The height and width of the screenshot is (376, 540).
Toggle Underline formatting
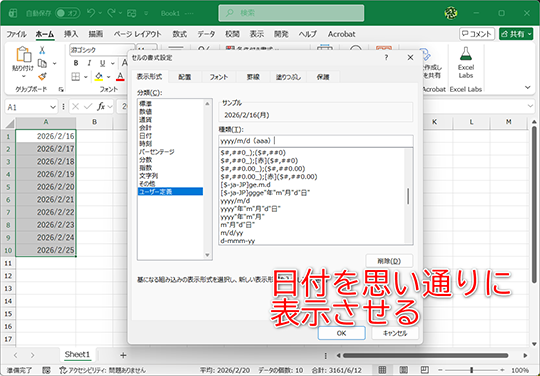(x=102, y=63)
